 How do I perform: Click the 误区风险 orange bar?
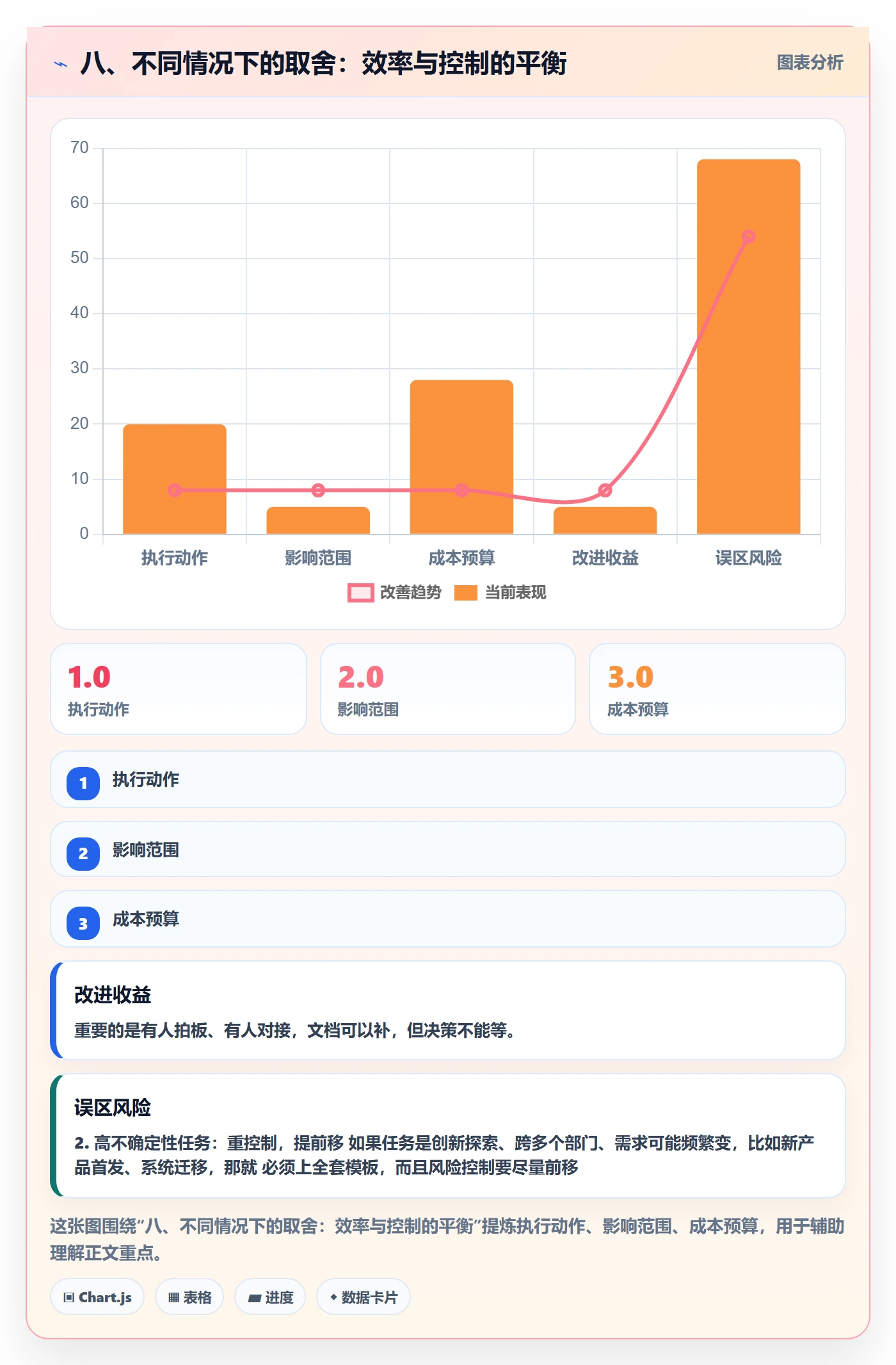tap(748, 346)
